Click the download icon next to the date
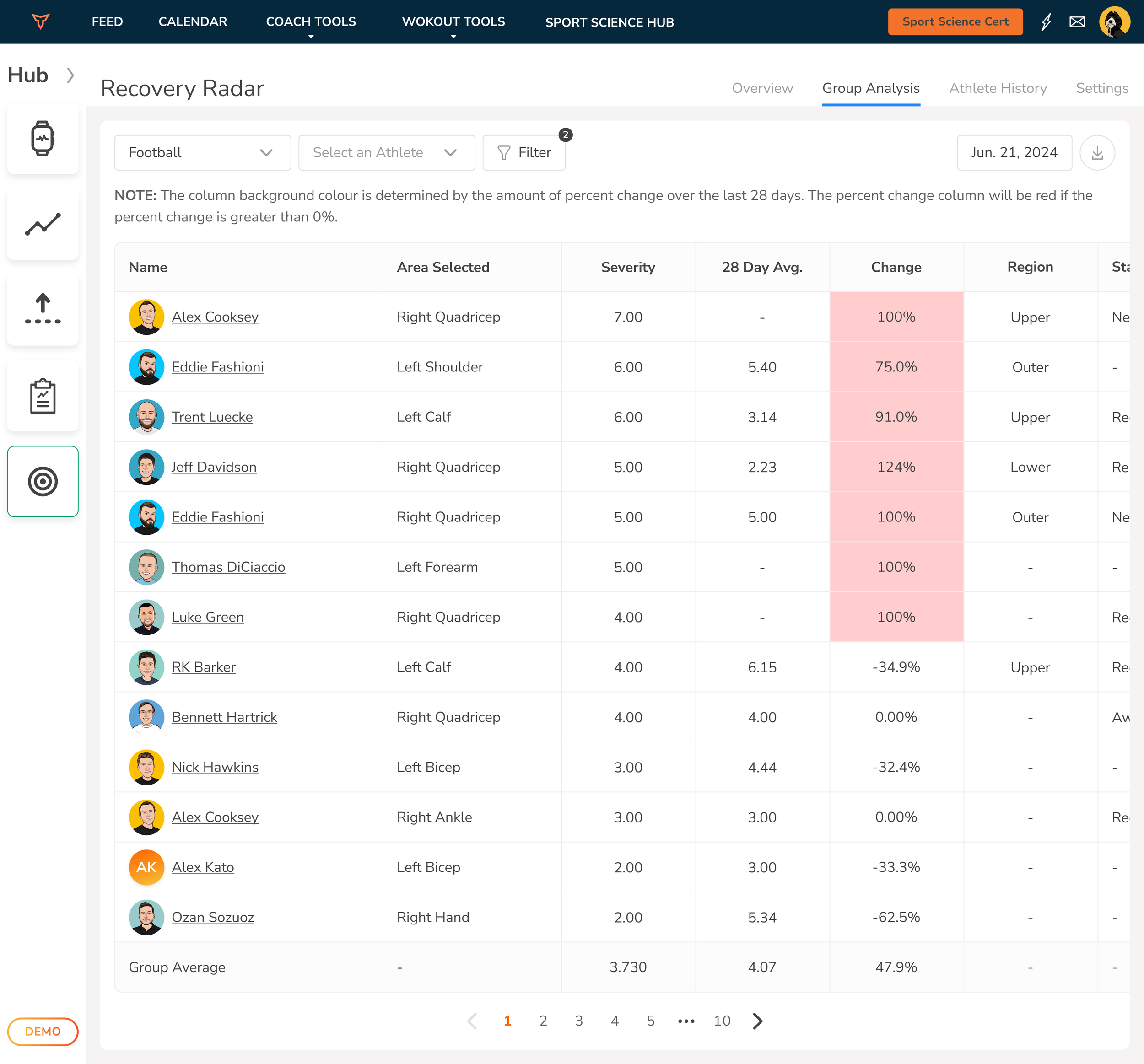The height and width of the screenshot is (1064, 1144). [1097, 152]
